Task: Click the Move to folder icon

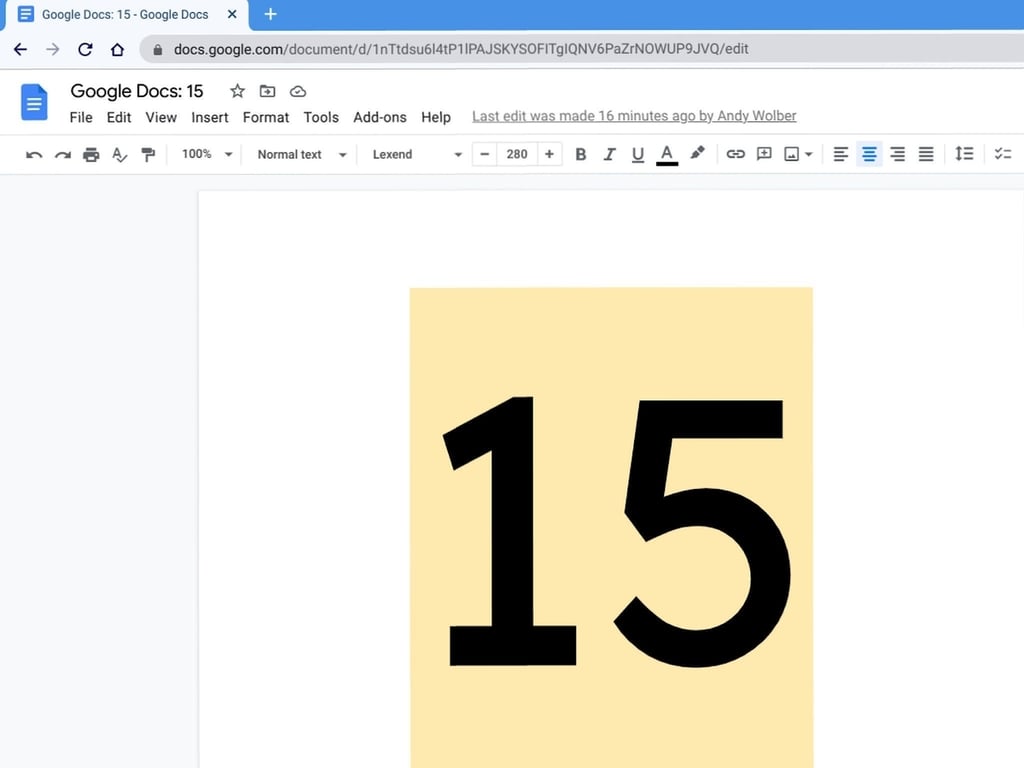Action: 267,91
